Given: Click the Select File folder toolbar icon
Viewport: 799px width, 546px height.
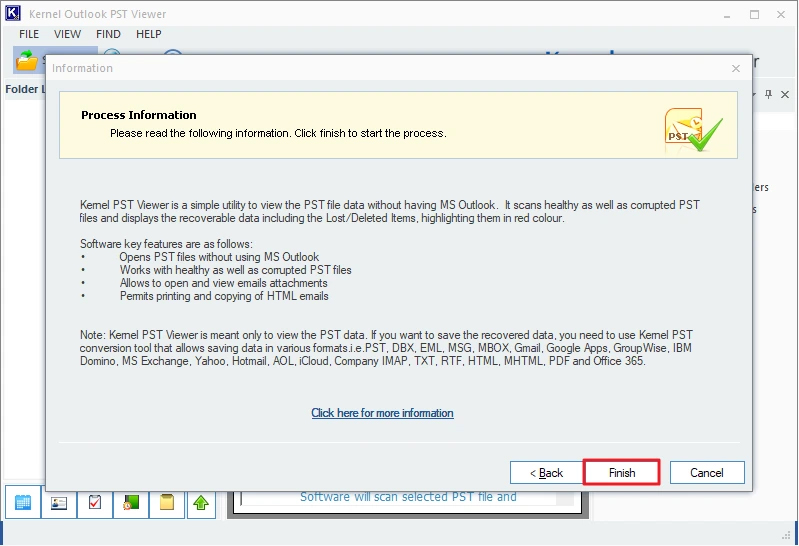Looking at the screenshot, I should click(x=27, y=61).
